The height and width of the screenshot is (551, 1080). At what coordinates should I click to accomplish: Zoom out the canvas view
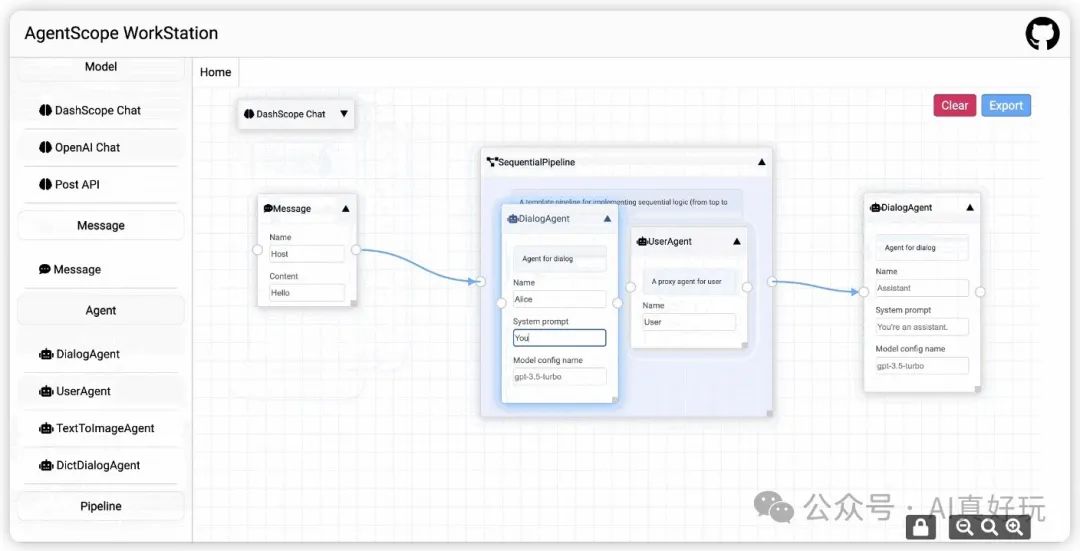(x=965, y=528)
